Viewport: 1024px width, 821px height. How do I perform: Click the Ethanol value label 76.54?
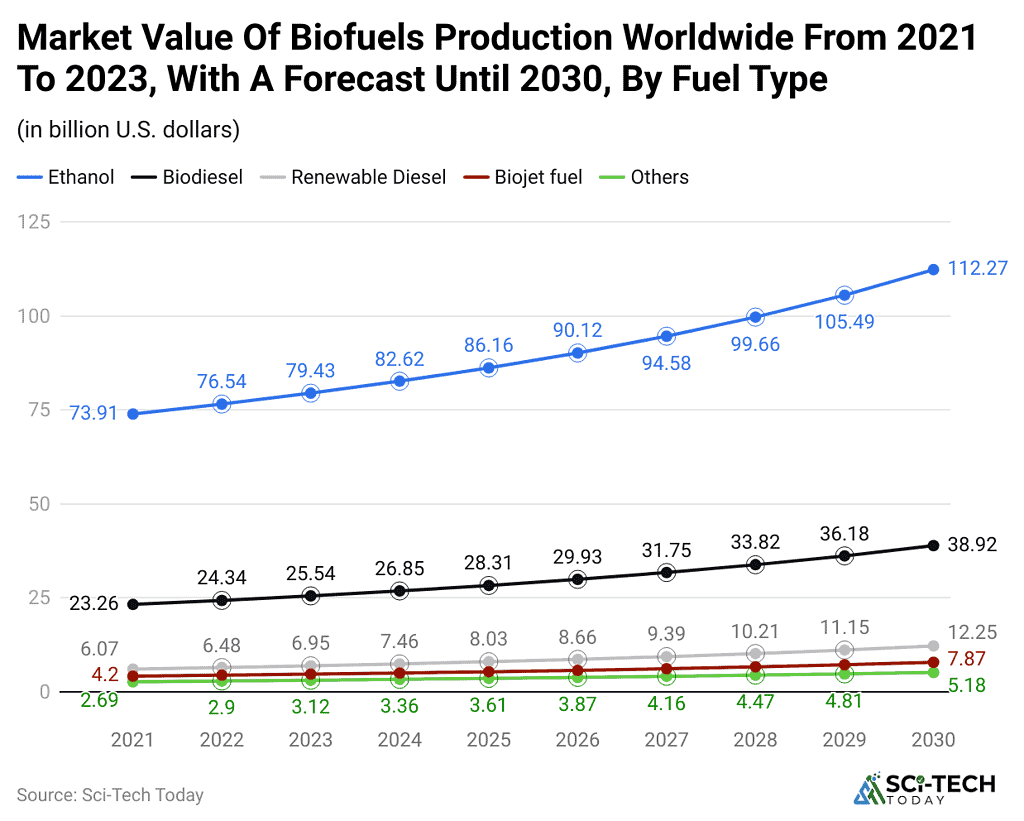coord(222,381)
